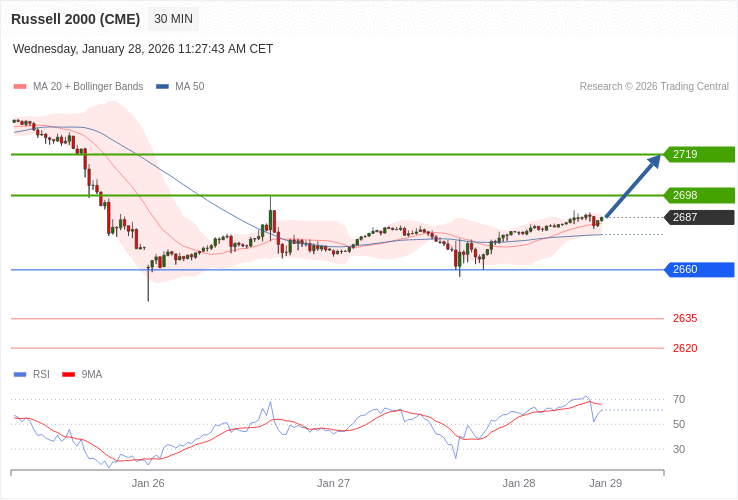Click the 30 MIN timeframe badge
The width and height of the screenshot is (738, 500).
[x=173, y=19]
